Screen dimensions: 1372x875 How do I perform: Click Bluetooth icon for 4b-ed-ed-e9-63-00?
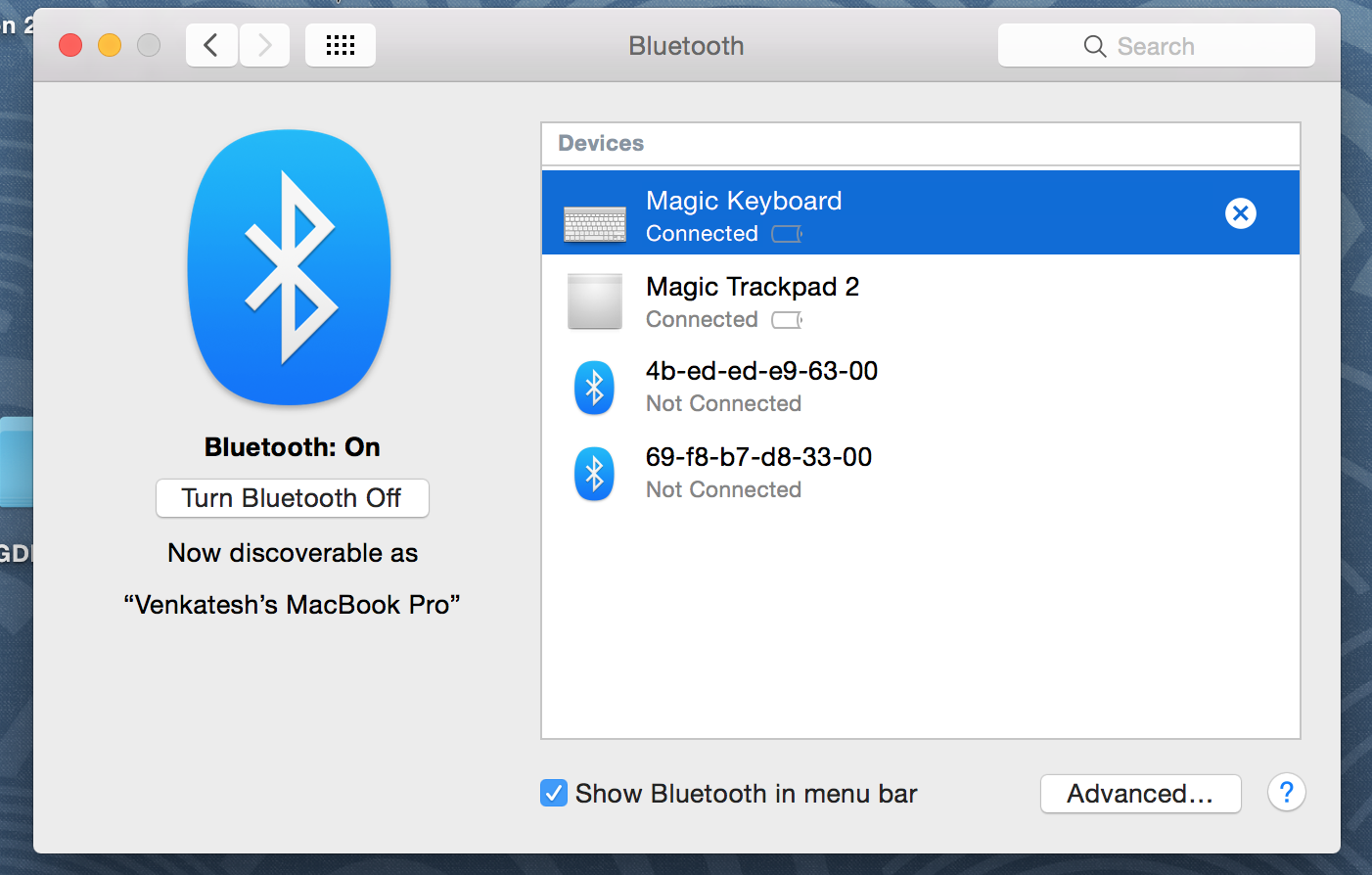tap(594, 388)
